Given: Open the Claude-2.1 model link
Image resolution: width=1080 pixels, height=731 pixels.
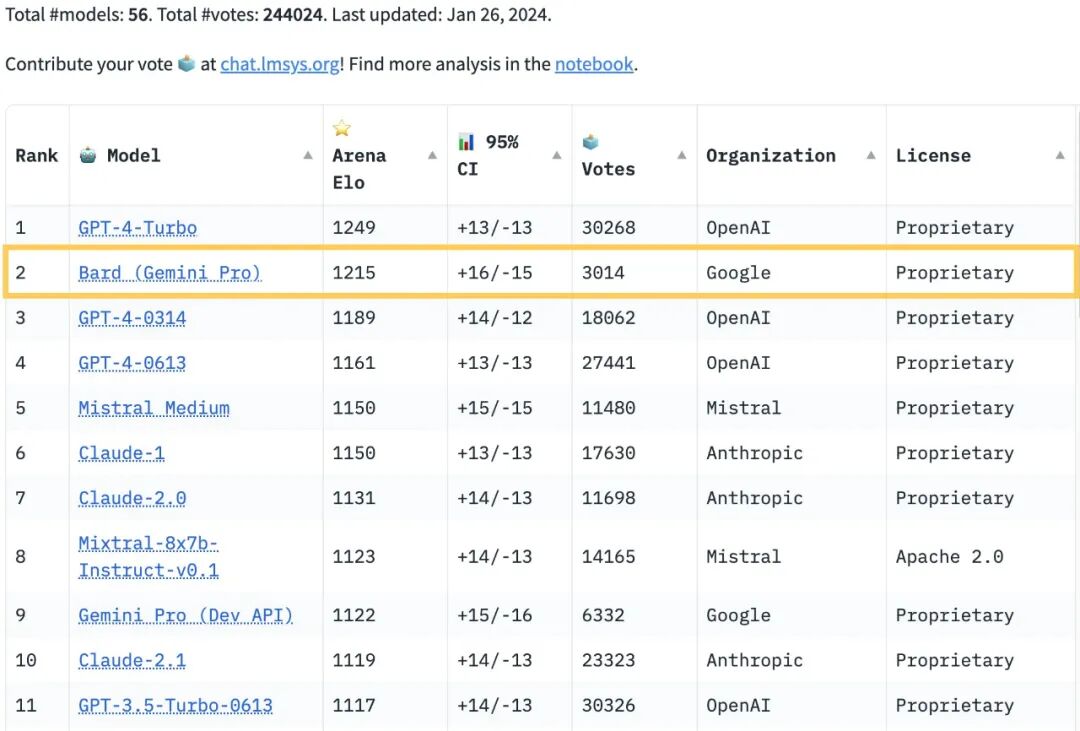Looking at the screenshot, I should 132,660.
